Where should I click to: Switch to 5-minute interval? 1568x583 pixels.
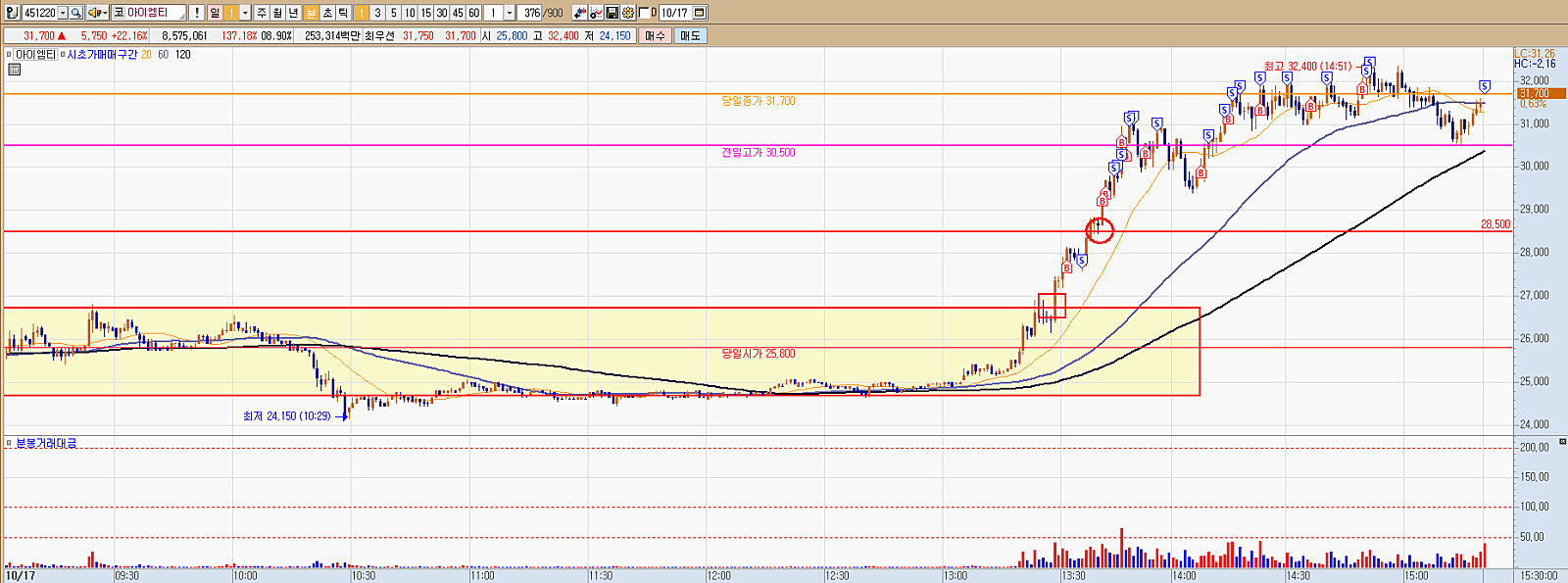(393, 13)
